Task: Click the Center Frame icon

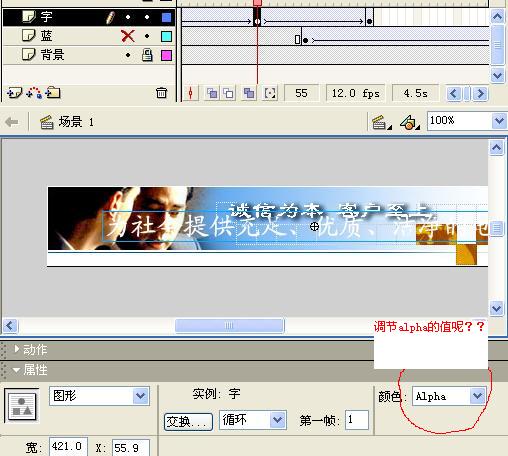Action: click(191, 93)
